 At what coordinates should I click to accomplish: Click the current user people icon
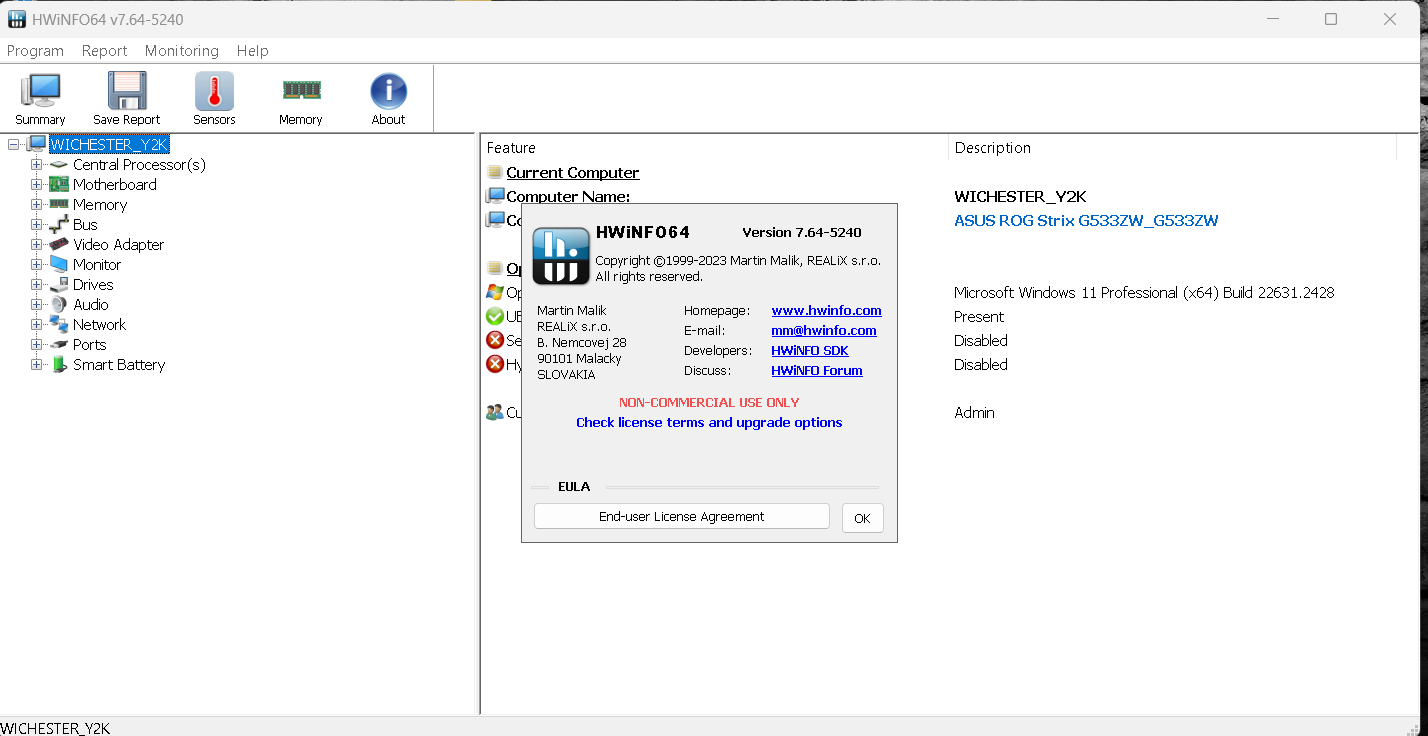pos(495,413)
